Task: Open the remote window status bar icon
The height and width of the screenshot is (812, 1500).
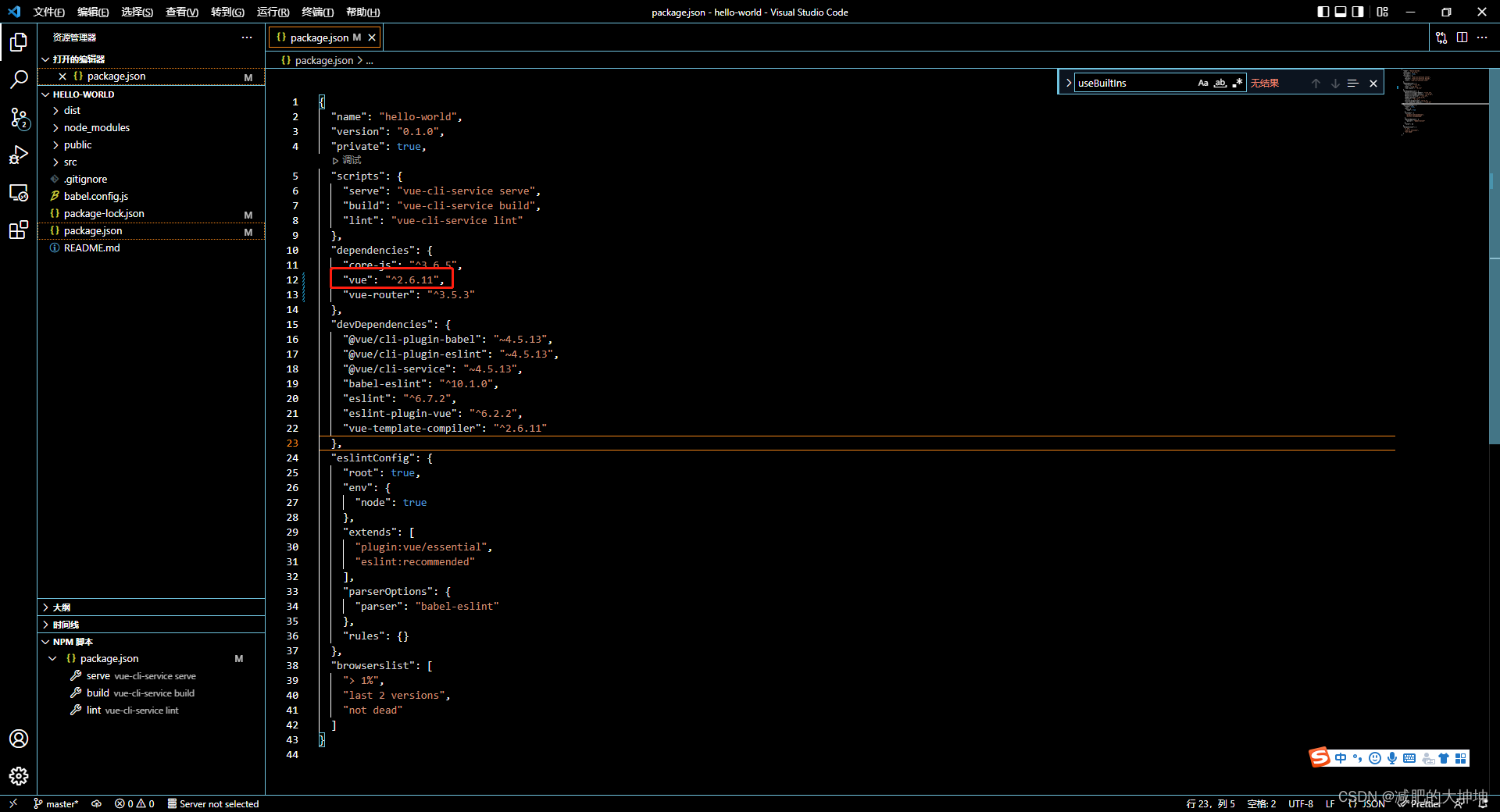Action: (12, 803)
